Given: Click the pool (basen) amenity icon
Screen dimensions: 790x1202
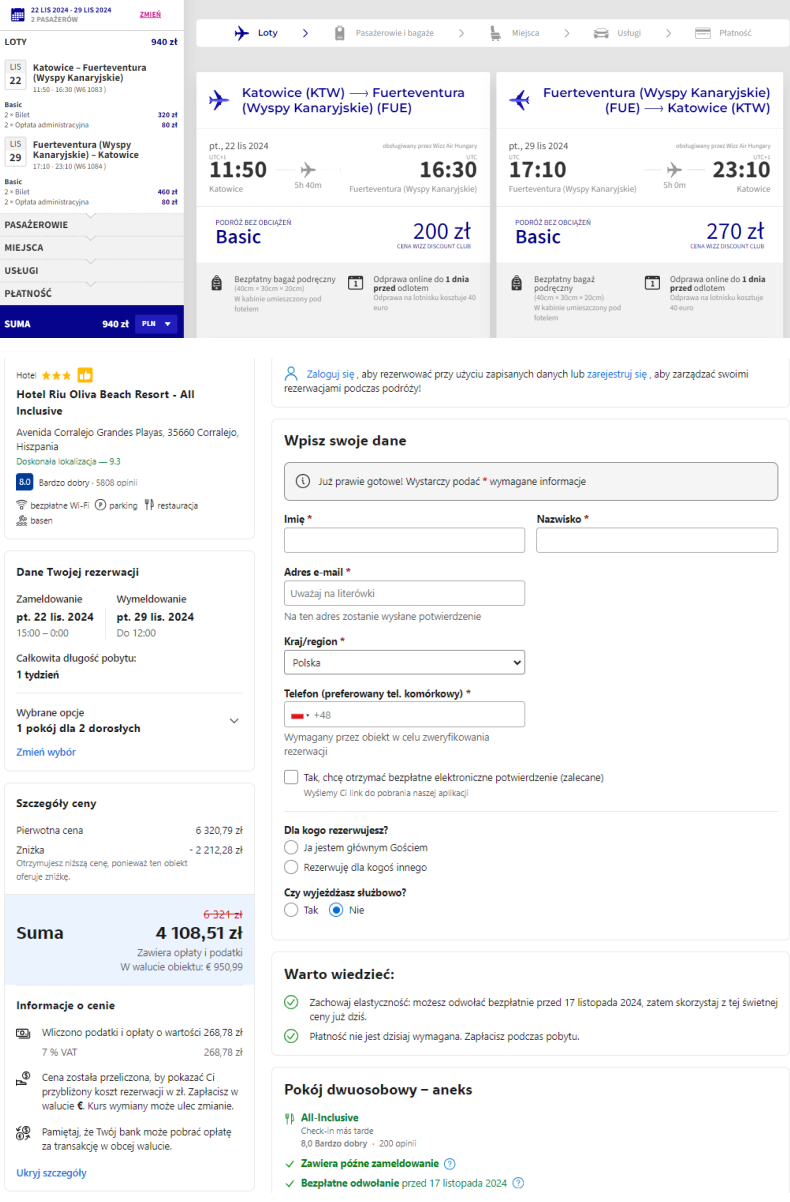Looking at the screenshot, I should [x=22, y=521].
